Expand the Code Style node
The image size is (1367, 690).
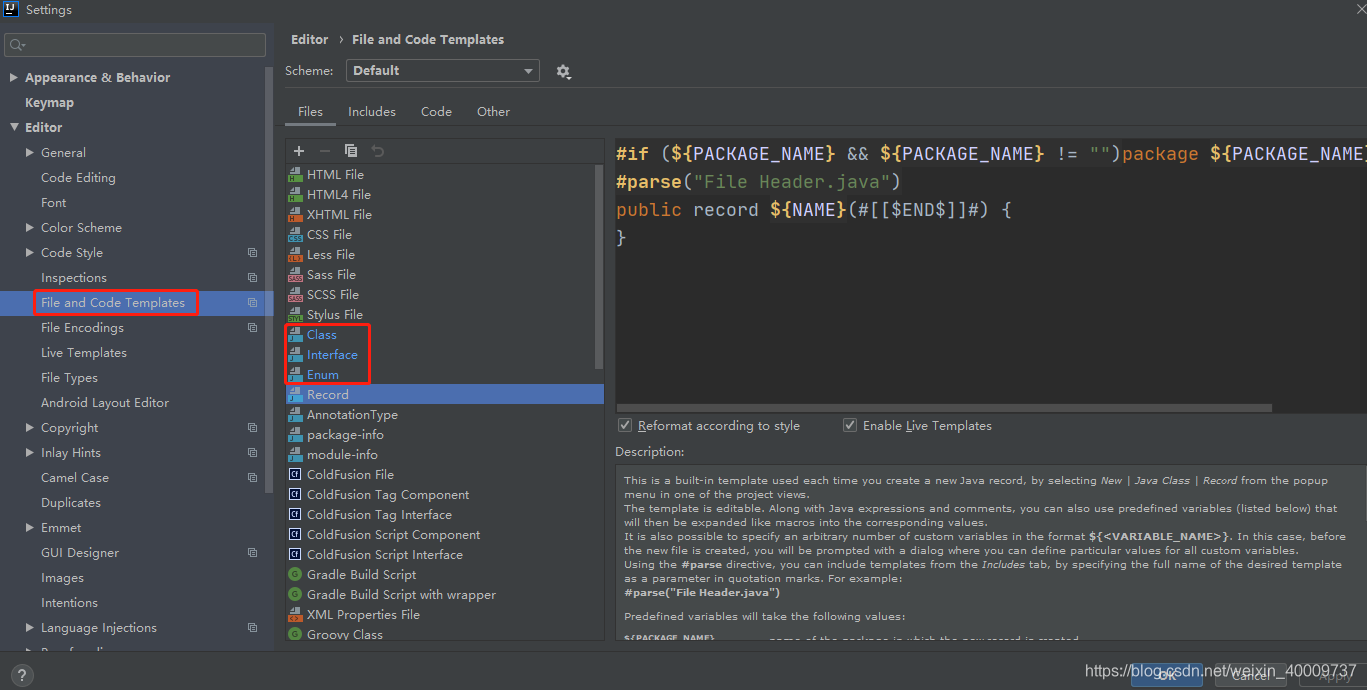click(x=30, y=253)
